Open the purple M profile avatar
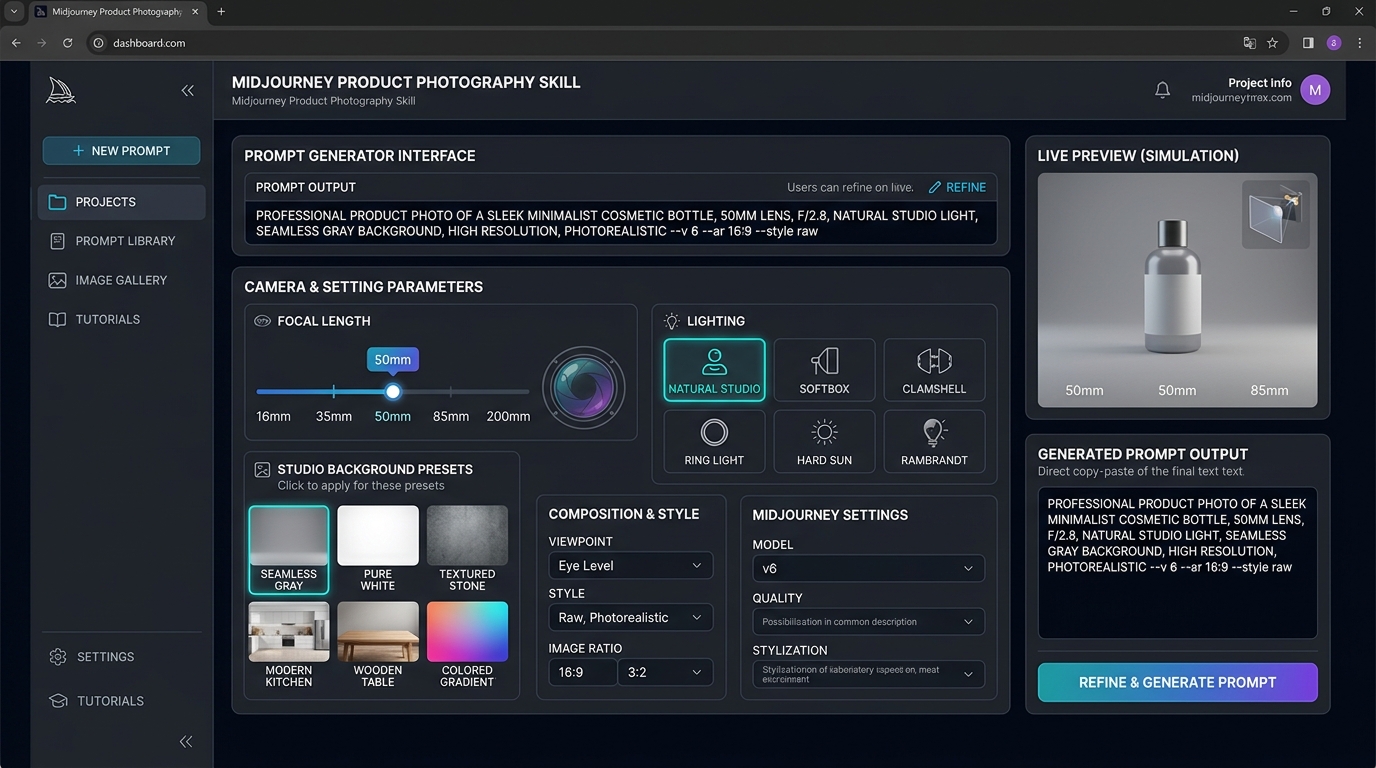 tap(1315, 90)
